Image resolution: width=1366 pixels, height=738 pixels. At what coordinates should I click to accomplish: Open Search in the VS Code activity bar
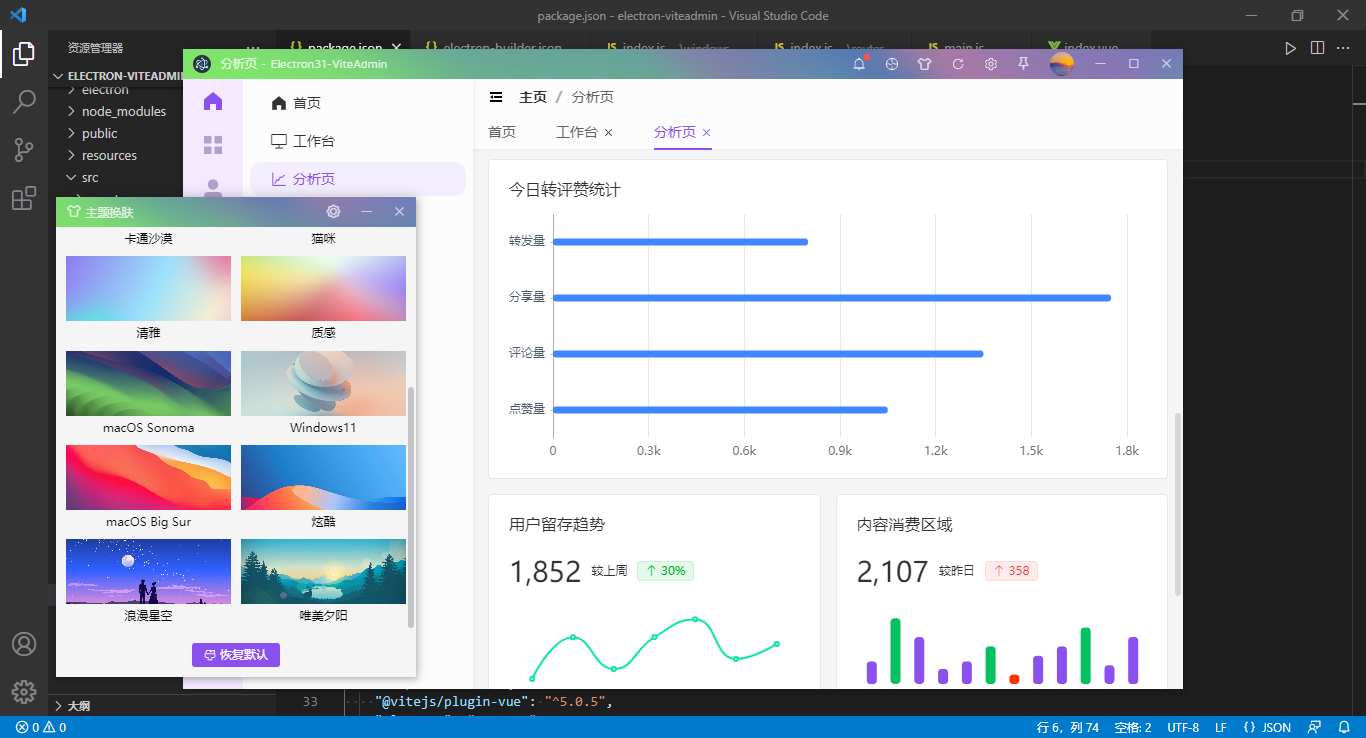point(22,101)
